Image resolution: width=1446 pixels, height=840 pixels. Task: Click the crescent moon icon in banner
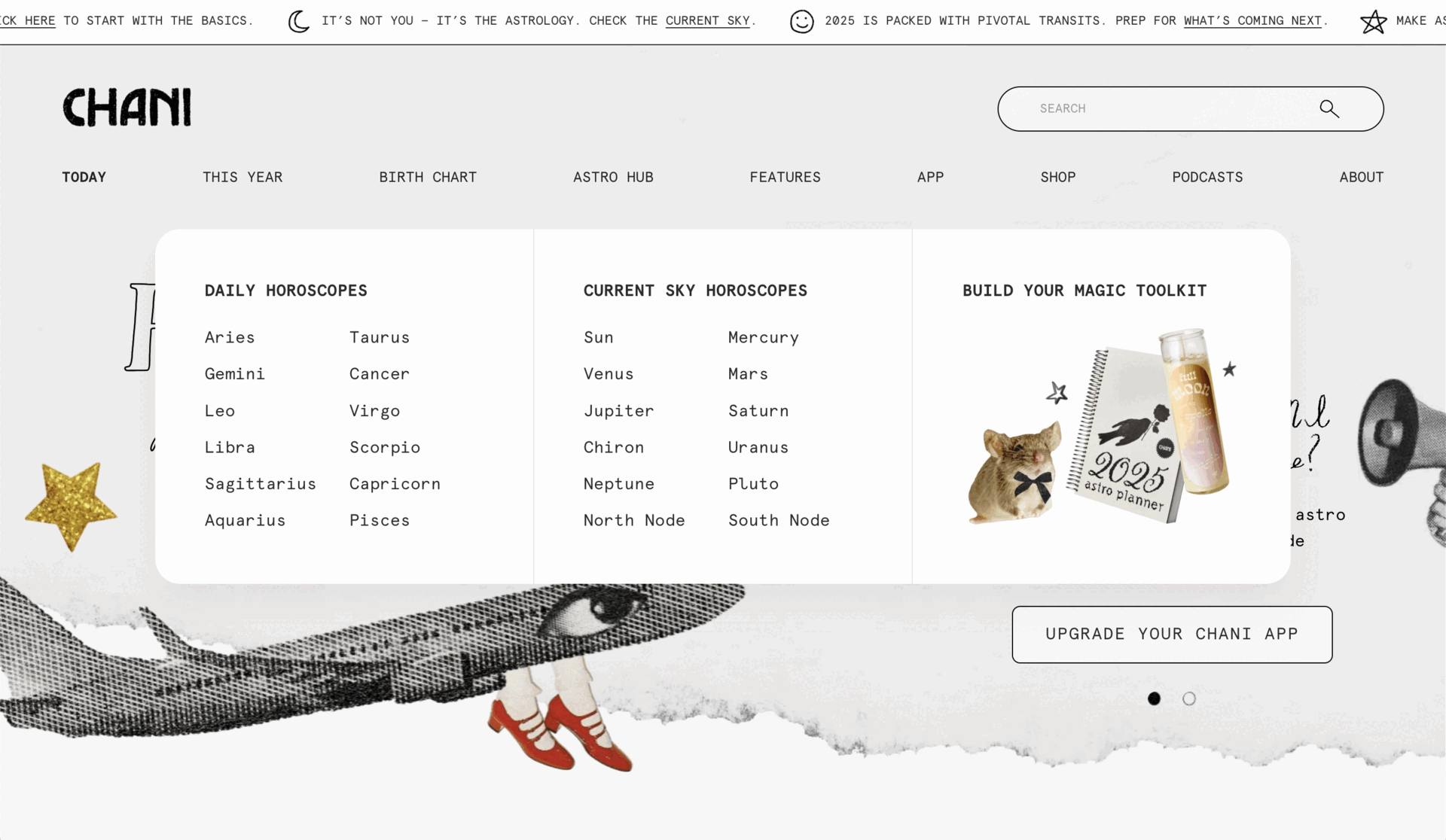click(x=299, y=21)
